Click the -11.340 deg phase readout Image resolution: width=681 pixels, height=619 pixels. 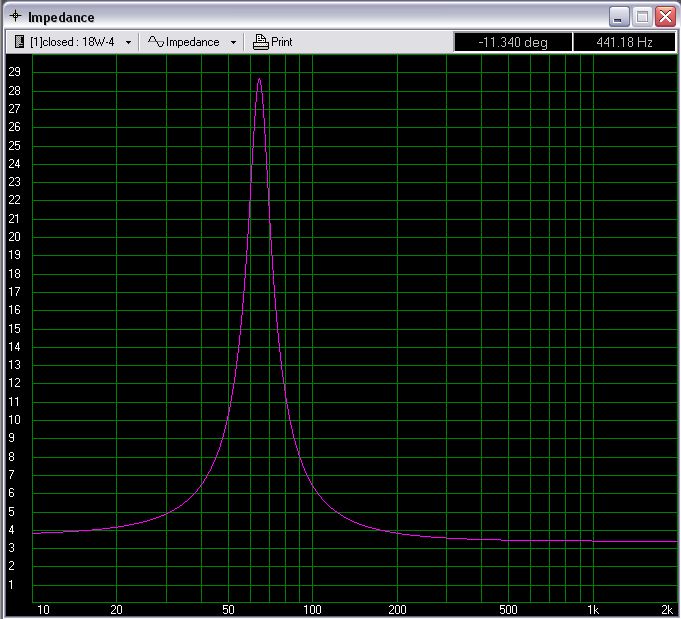[x=513, y=42]
